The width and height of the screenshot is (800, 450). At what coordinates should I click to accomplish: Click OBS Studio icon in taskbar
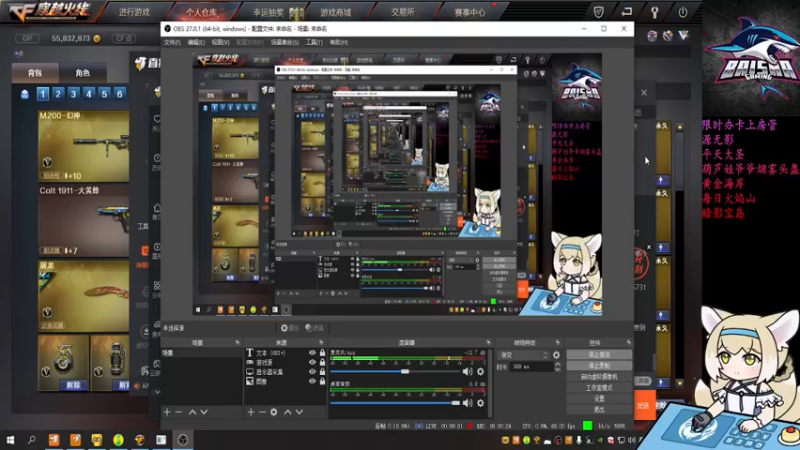183,440
